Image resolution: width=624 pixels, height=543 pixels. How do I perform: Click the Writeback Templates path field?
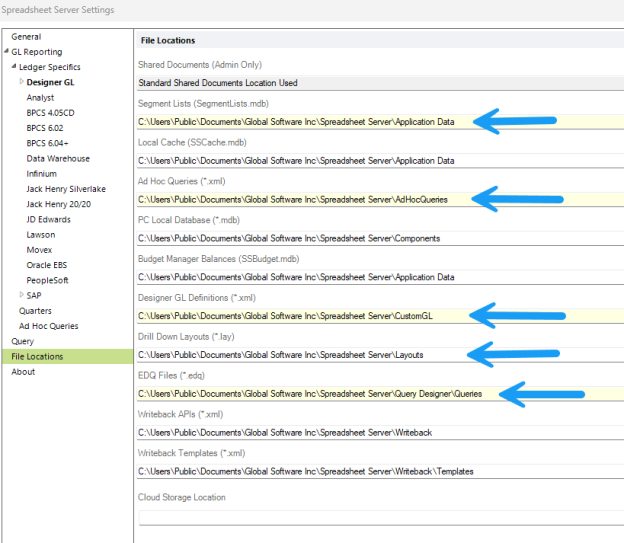click(380, 471)
